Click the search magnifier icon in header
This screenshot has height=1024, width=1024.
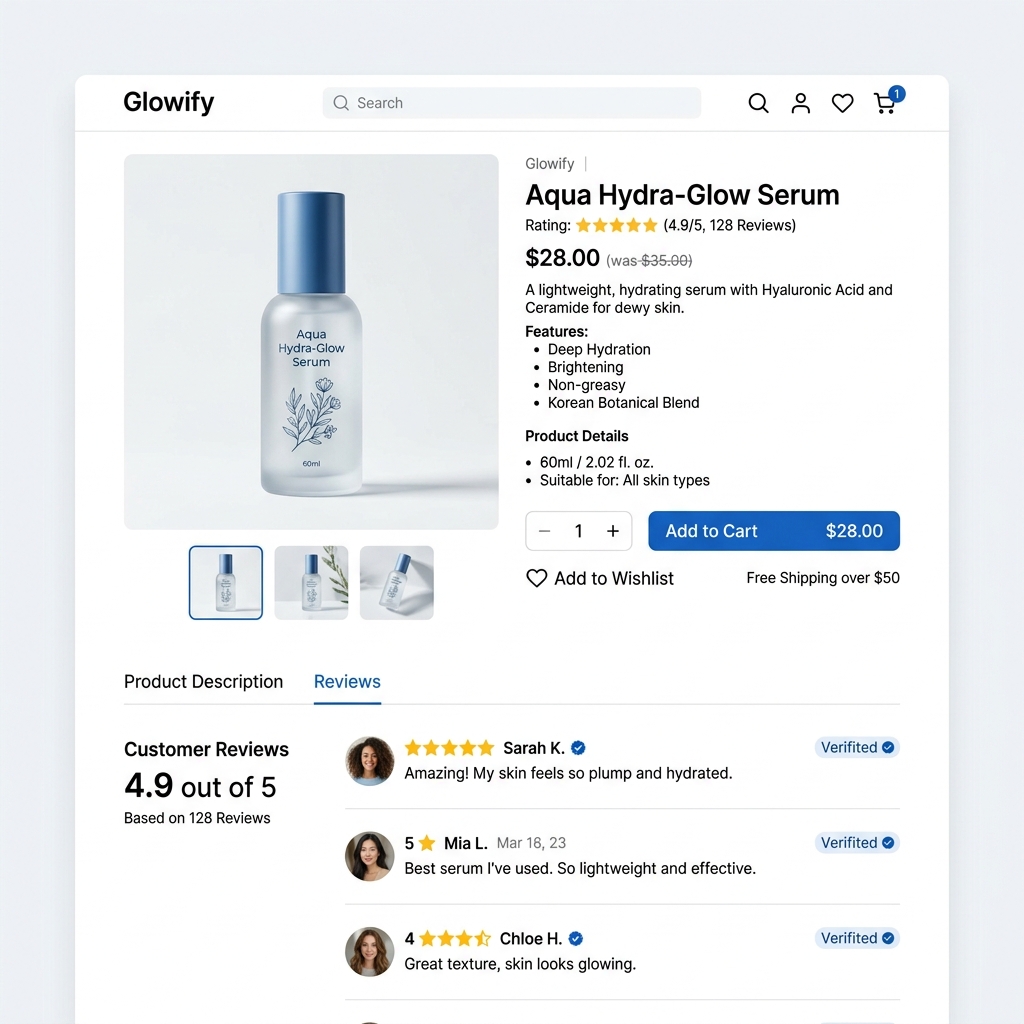[758, 103]
